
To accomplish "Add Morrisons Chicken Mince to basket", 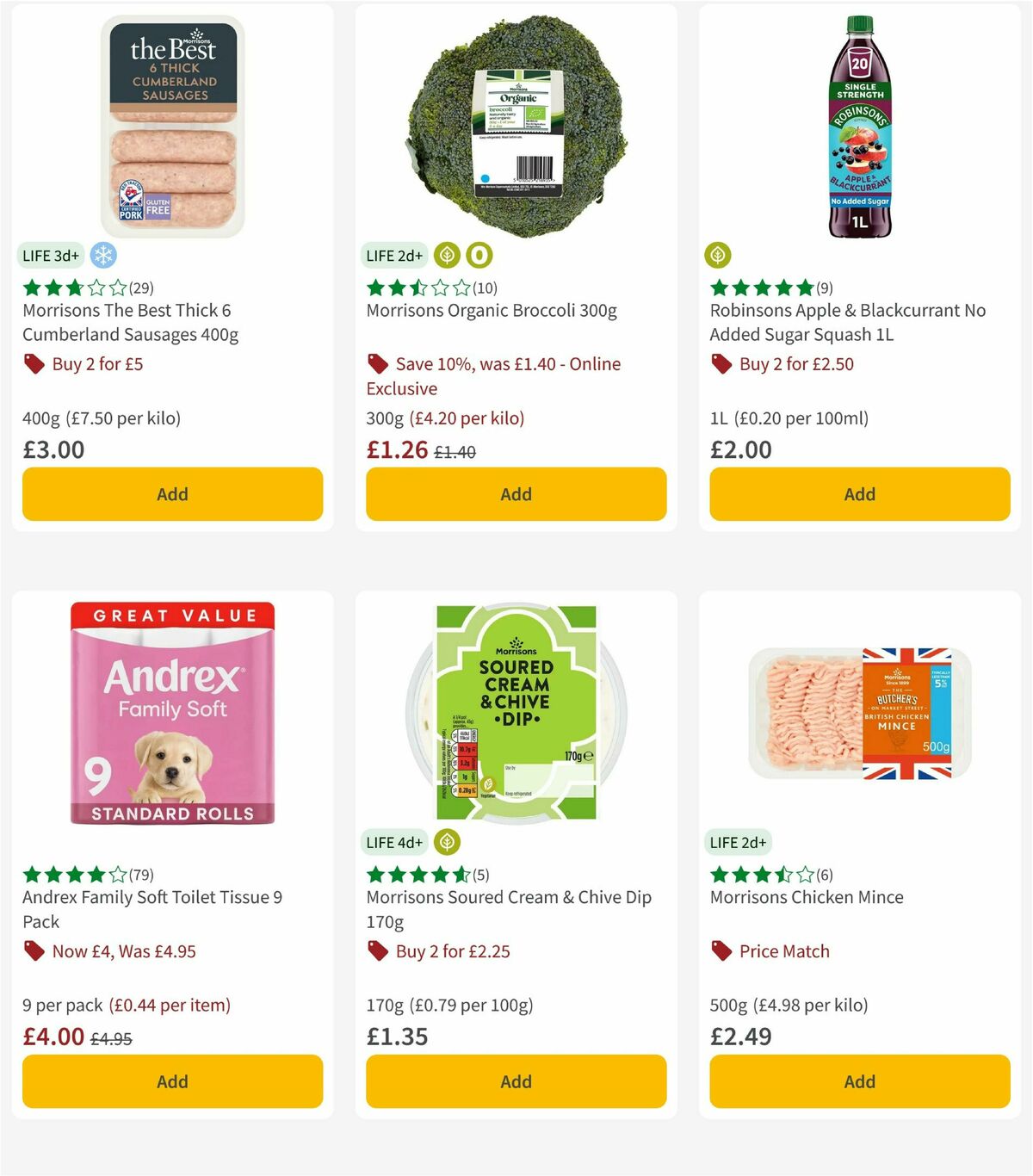I will (859, 1081).
